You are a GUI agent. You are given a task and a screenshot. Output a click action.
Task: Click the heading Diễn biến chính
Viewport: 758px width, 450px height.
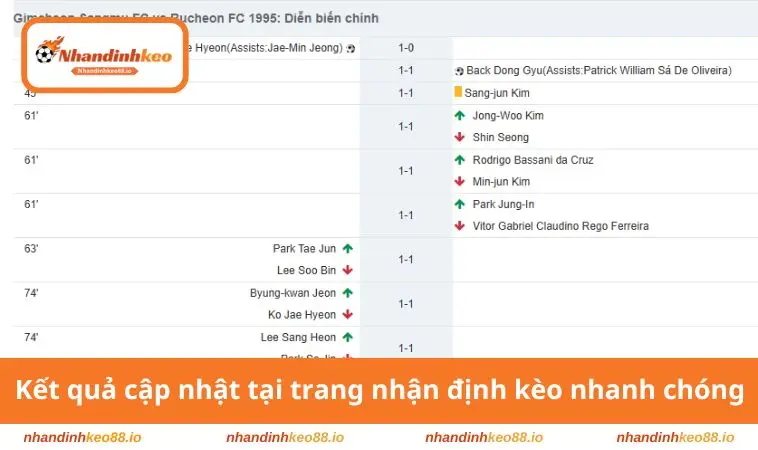coord(331,18)
